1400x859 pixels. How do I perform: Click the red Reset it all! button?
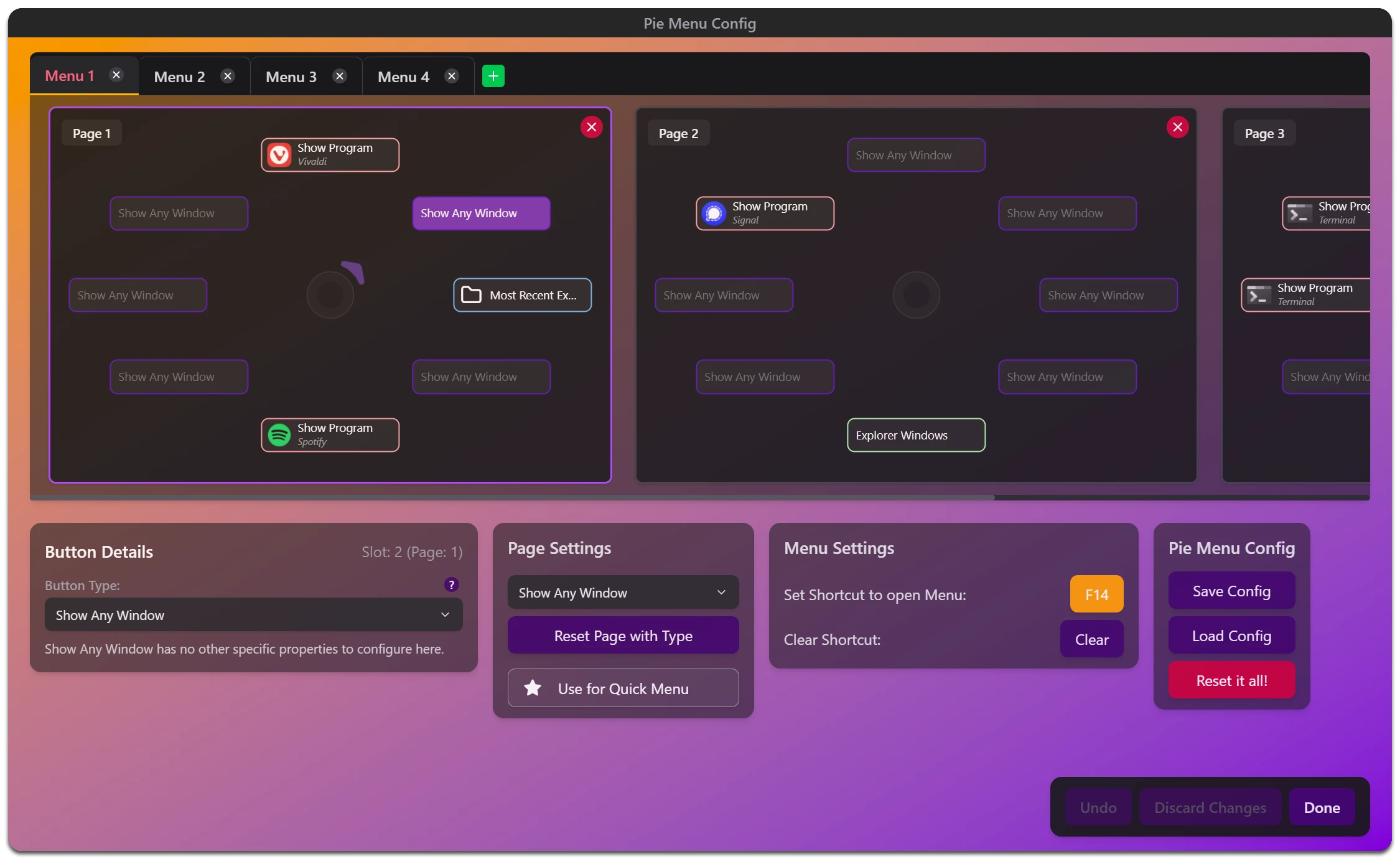(1231, 680)
